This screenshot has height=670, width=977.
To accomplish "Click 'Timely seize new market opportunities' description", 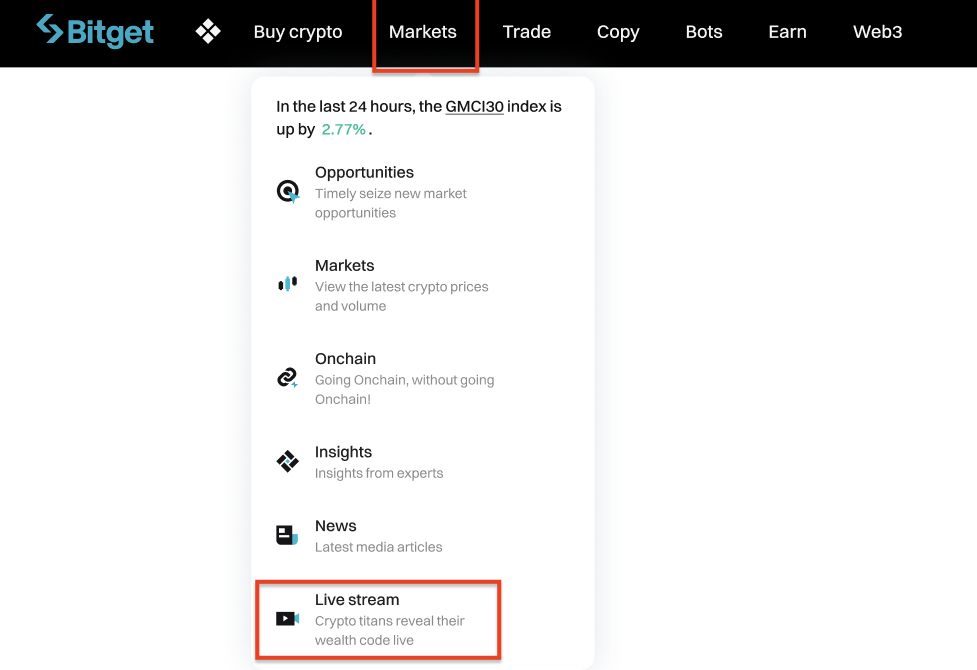I will (x=391, y=203).
